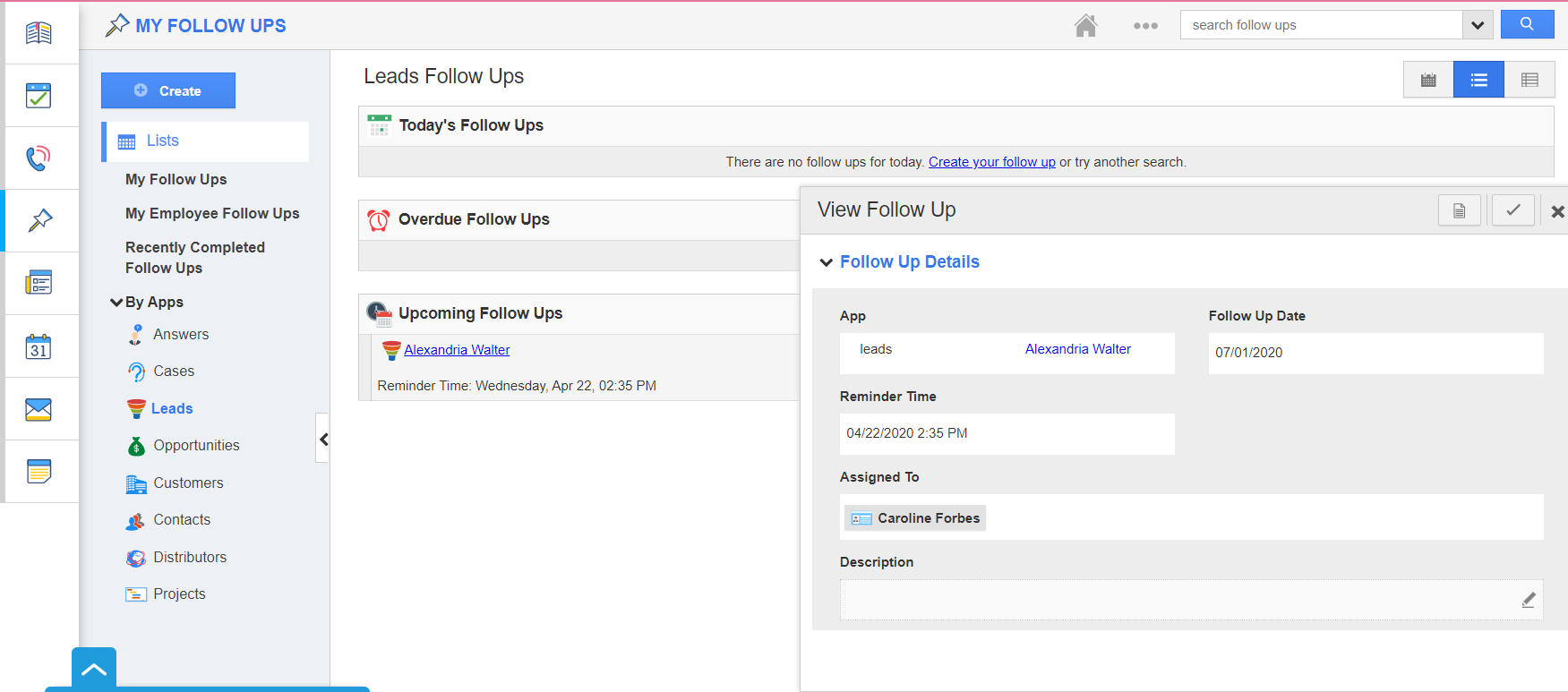Collapse the left sidebar panel arrow
Image resolution: width=1568 pixels, height=692 pixels.
click(323, 439)
